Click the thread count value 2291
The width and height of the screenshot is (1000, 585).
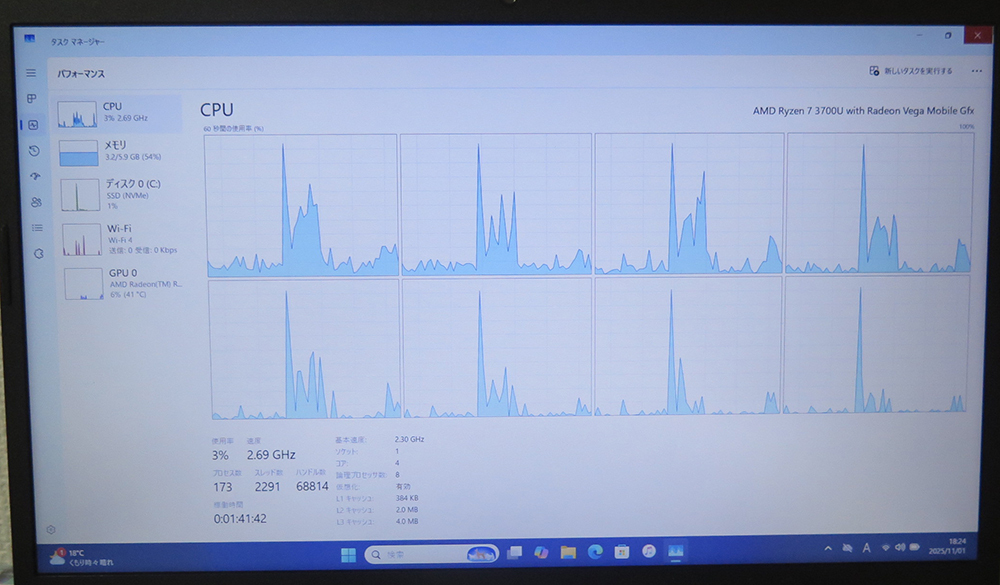pos(267,487)
